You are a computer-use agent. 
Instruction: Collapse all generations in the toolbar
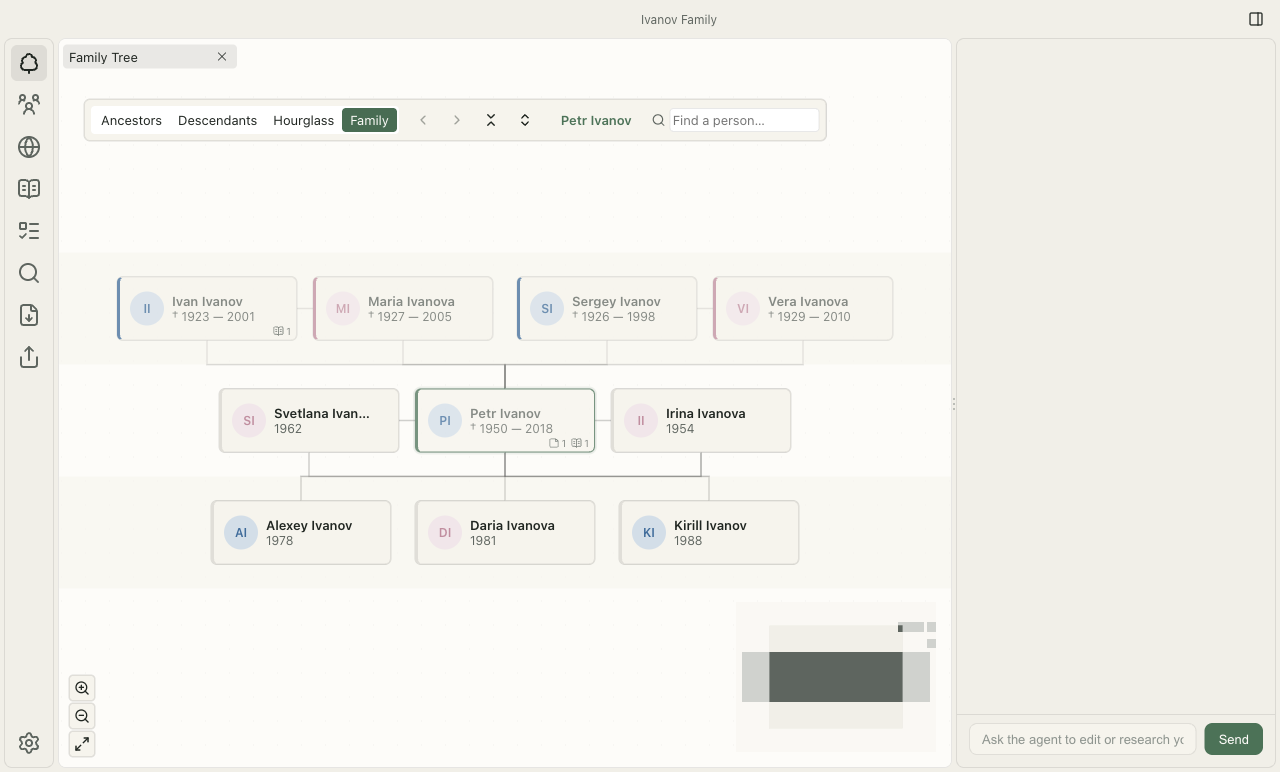click(491, 120)
